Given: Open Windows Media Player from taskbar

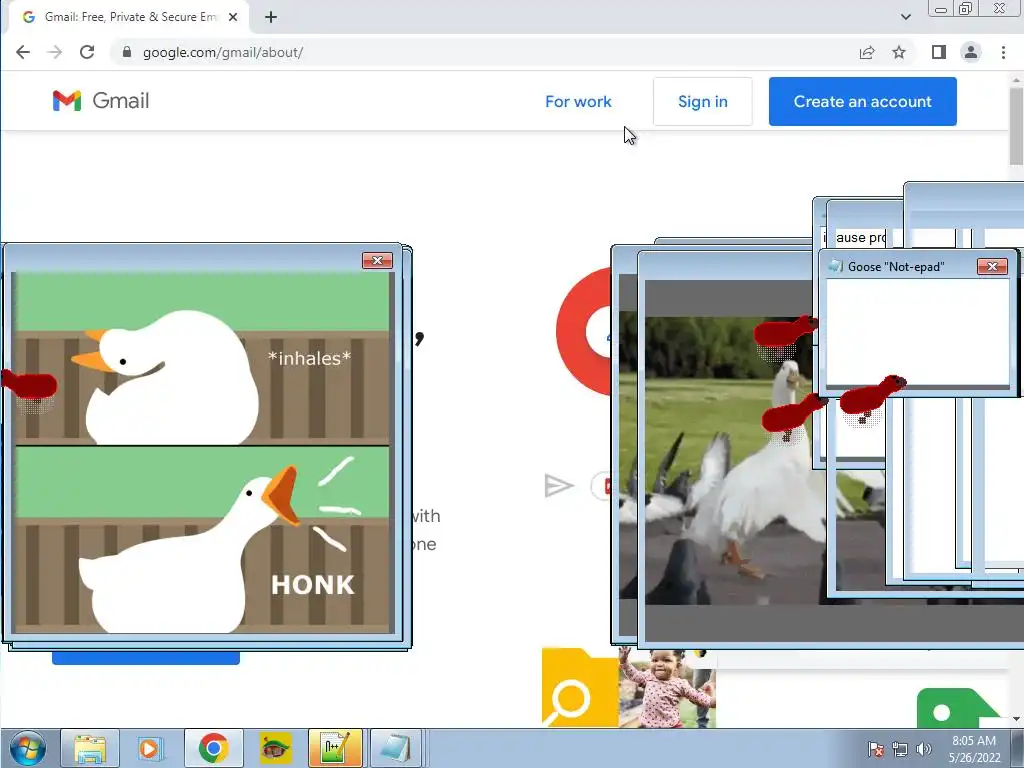Looking at the screenshot, I should (x=150, y=748).
